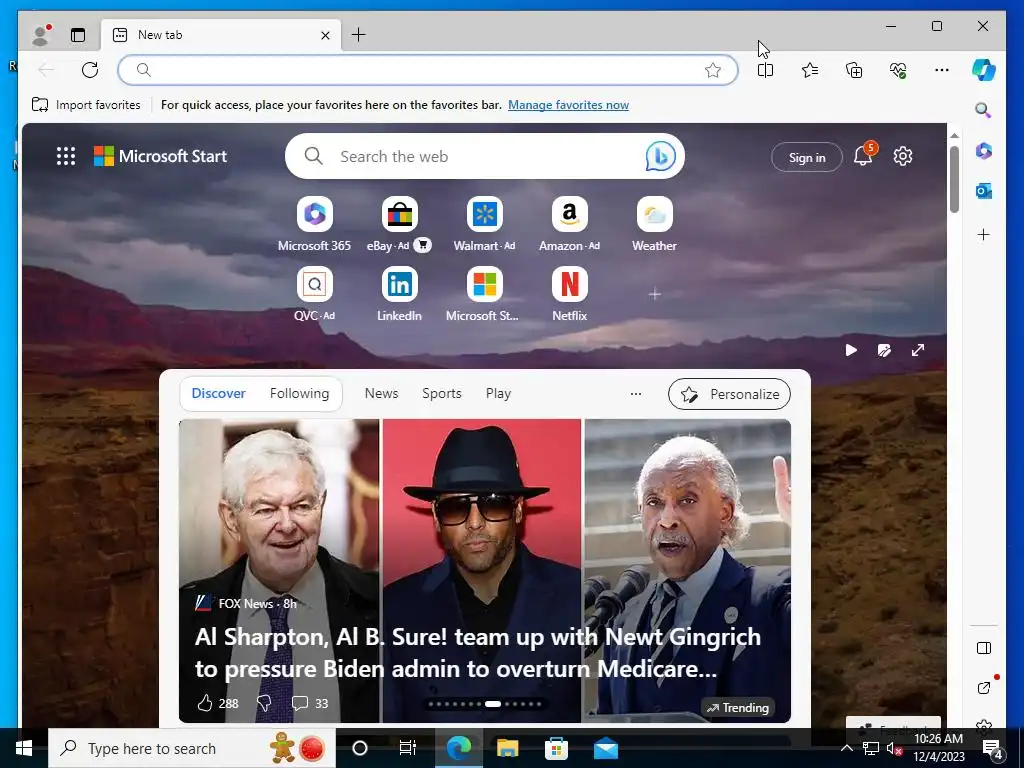Open sidebar Search icon
The height and width of the screenshot is (768, 1024).
pyautogui.click(x=983, y=110)
